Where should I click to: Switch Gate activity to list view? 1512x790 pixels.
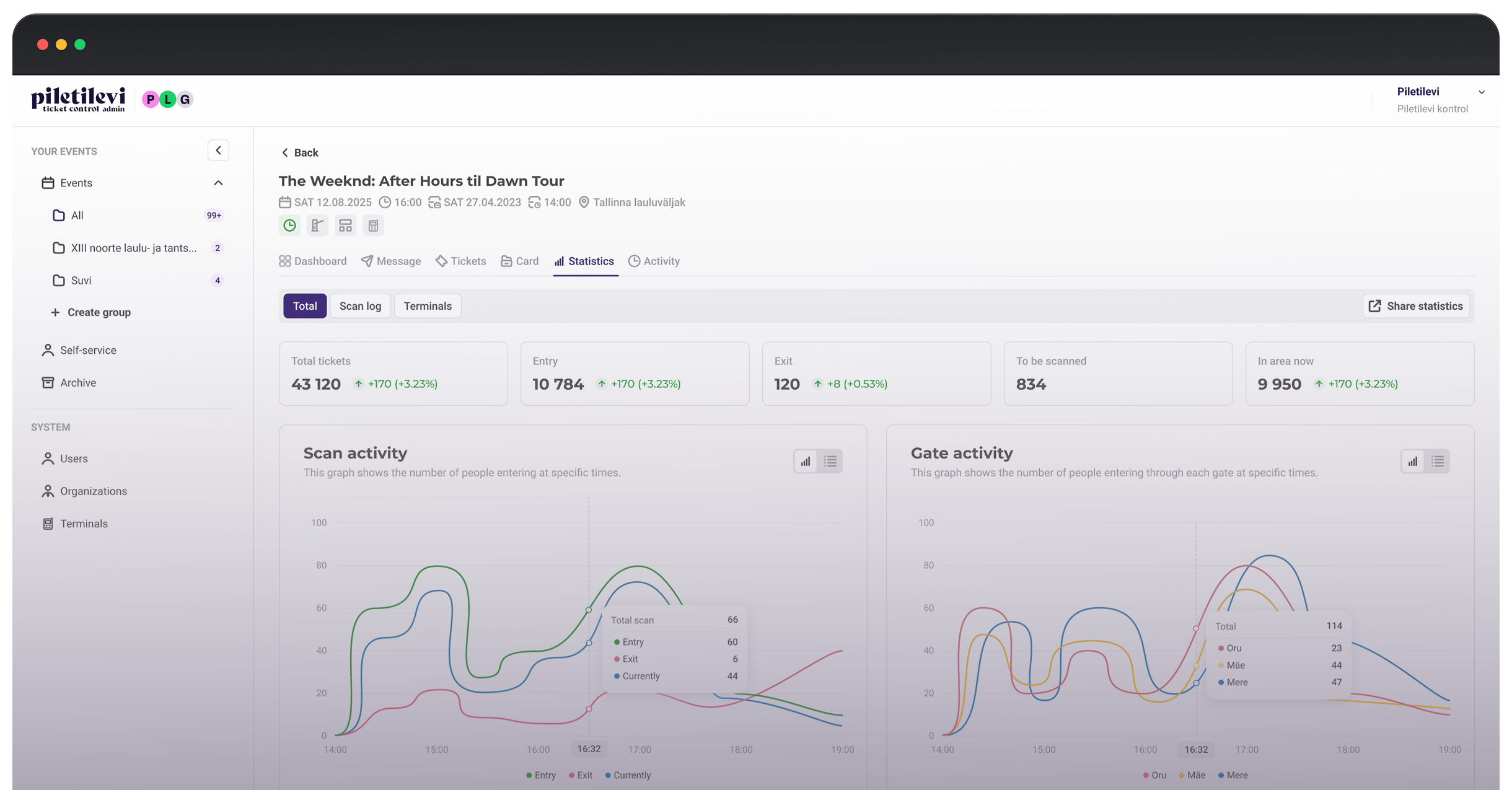click(x=1438, y=462)
